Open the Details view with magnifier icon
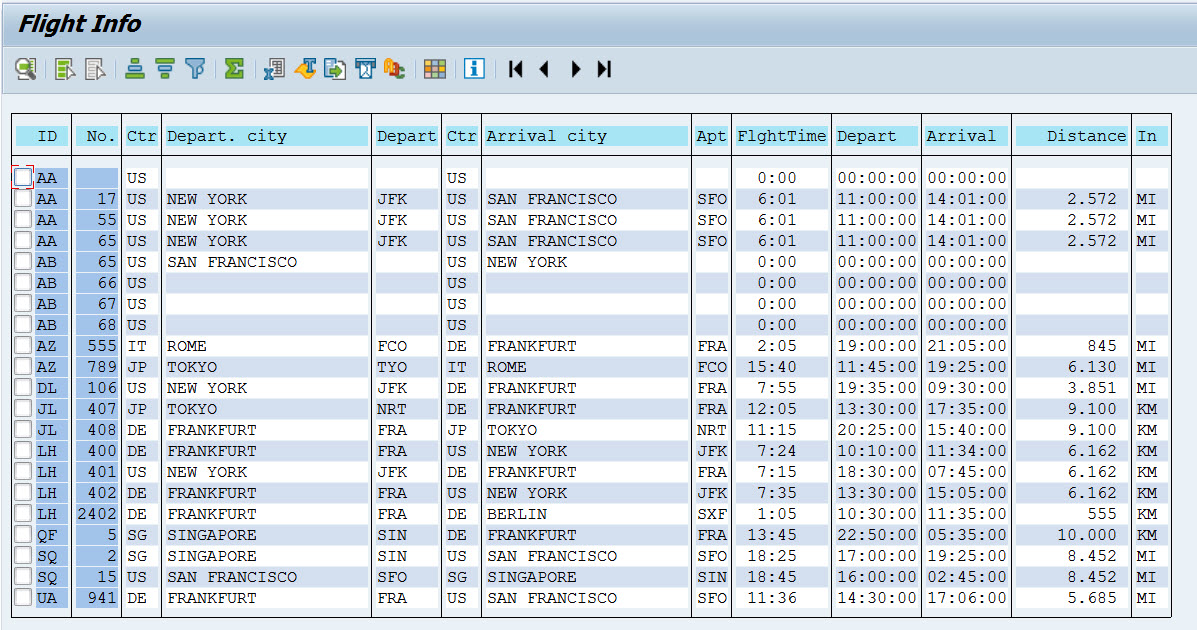1197x630 pixels. (x=25, y=69)
